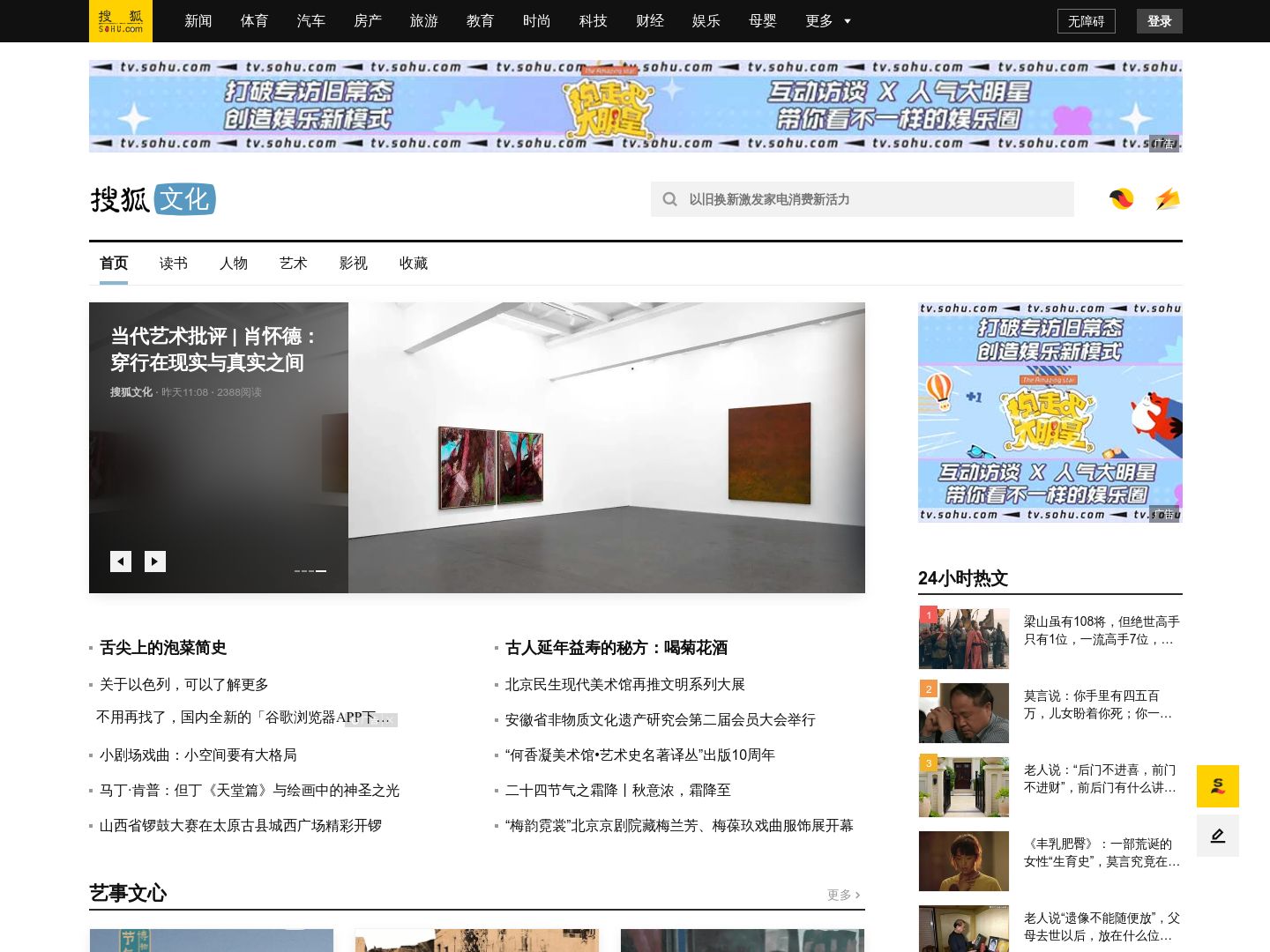Image resolution: width=1270 pixels, height=952 pixels.
Task: Click thumbnail of hot article ranked 2
Action: coord(964,713)
